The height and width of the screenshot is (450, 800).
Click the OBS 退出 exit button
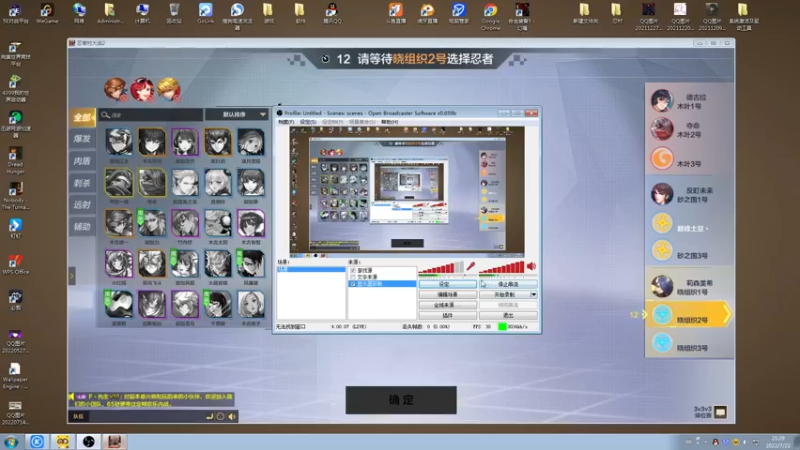pyautogui.click(x=508, y=315)
